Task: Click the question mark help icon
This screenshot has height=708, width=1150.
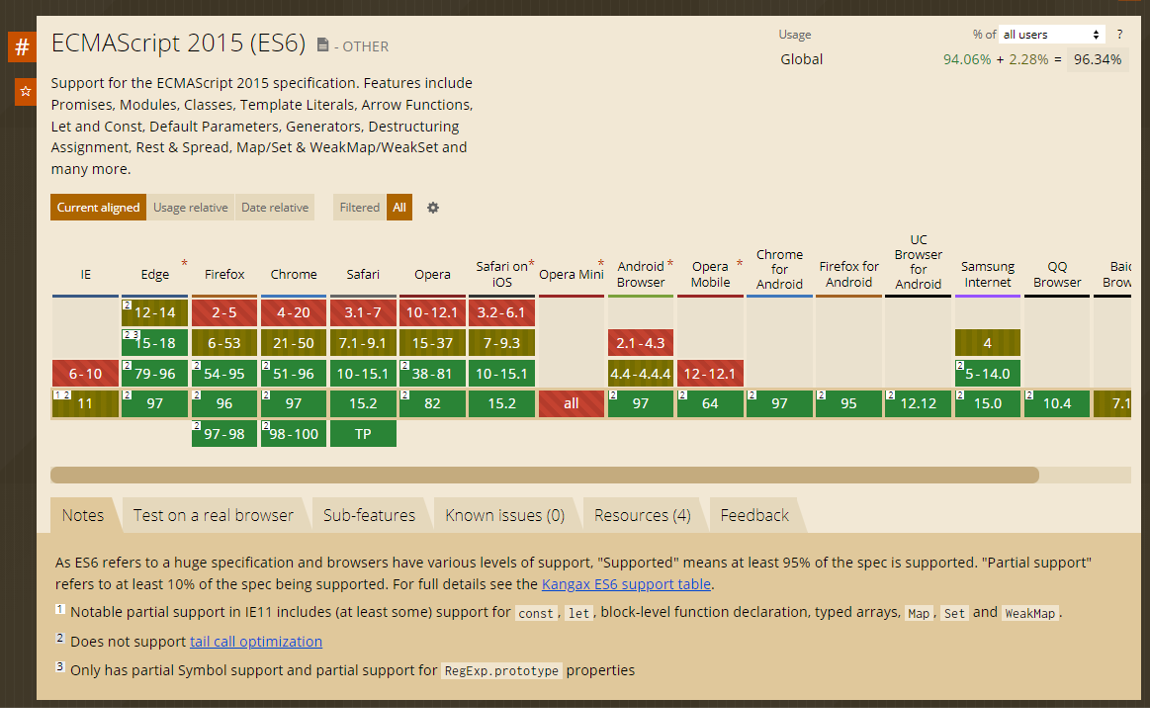Action: [x=1119, y=35]
